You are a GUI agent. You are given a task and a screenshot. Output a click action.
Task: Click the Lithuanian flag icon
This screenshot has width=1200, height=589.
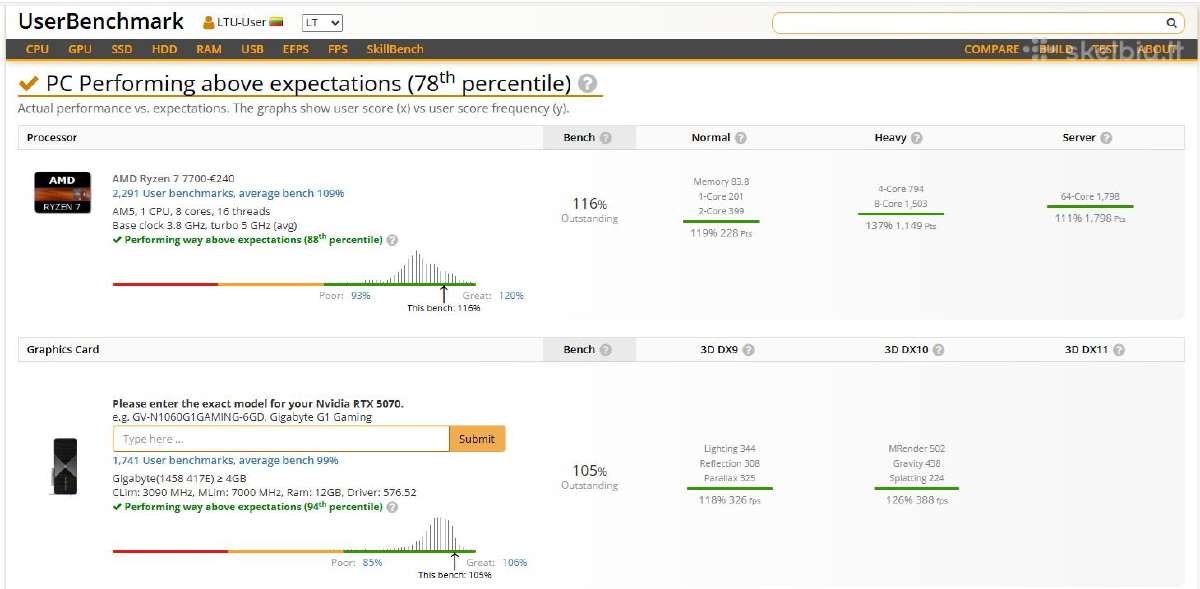tap(276, 22)
